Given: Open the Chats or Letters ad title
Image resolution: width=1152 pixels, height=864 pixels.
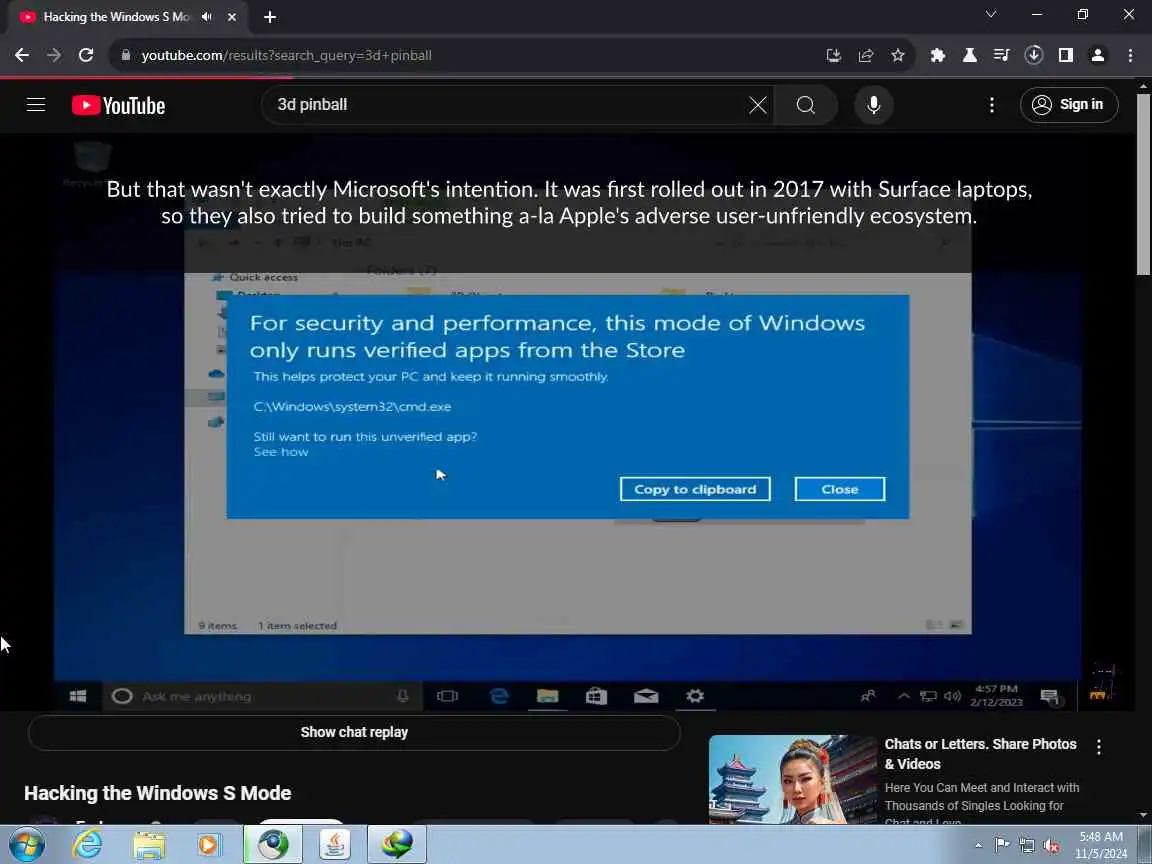Looking at the screenshot, I should (980, 754).
